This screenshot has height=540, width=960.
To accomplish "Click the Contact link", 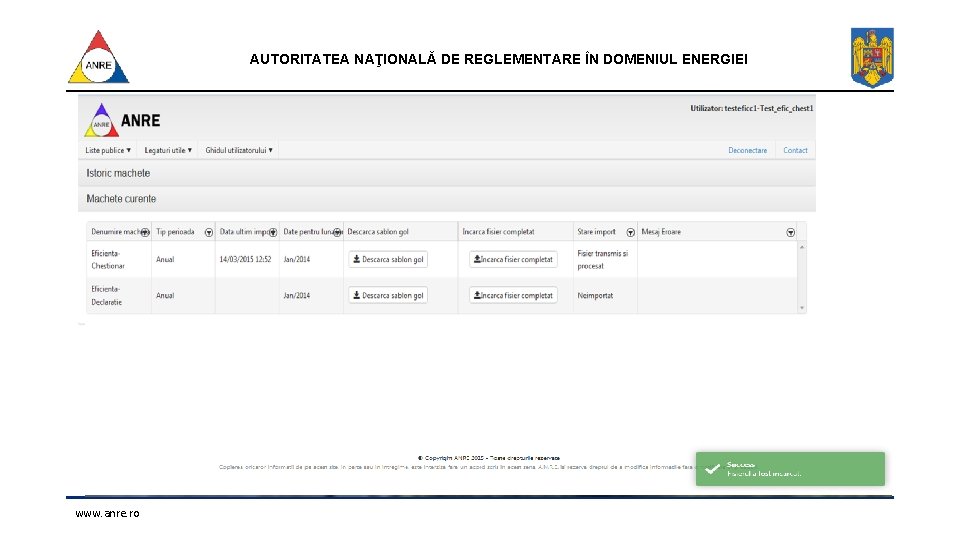I will point(795,150).
